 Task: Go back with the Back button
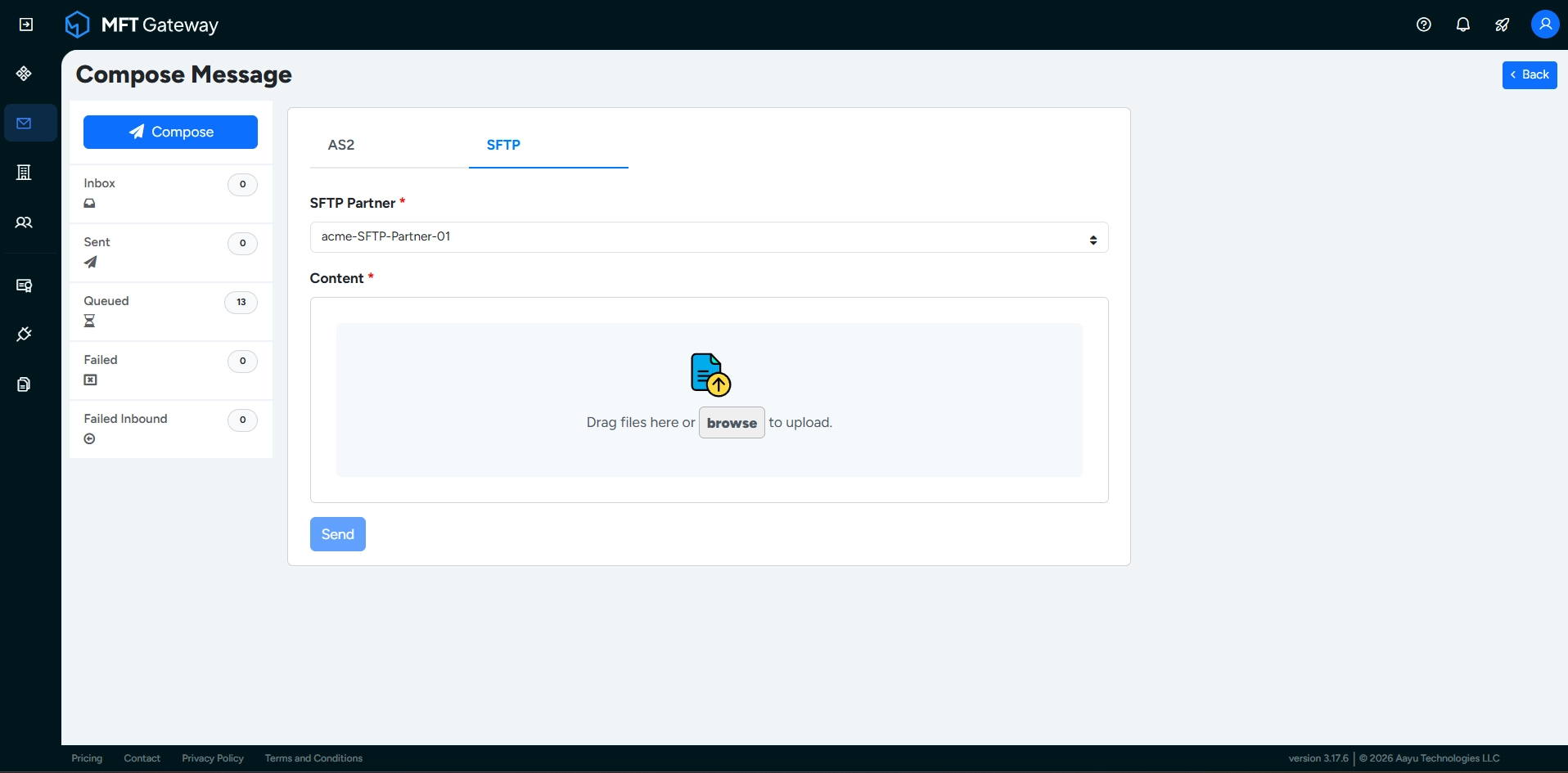point(1530,75)
